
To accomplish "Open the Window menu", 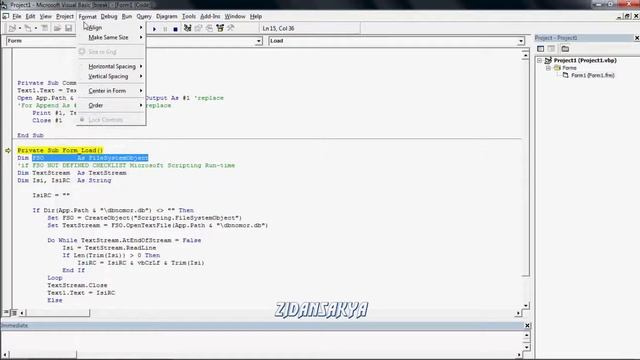I will (235, 16).
